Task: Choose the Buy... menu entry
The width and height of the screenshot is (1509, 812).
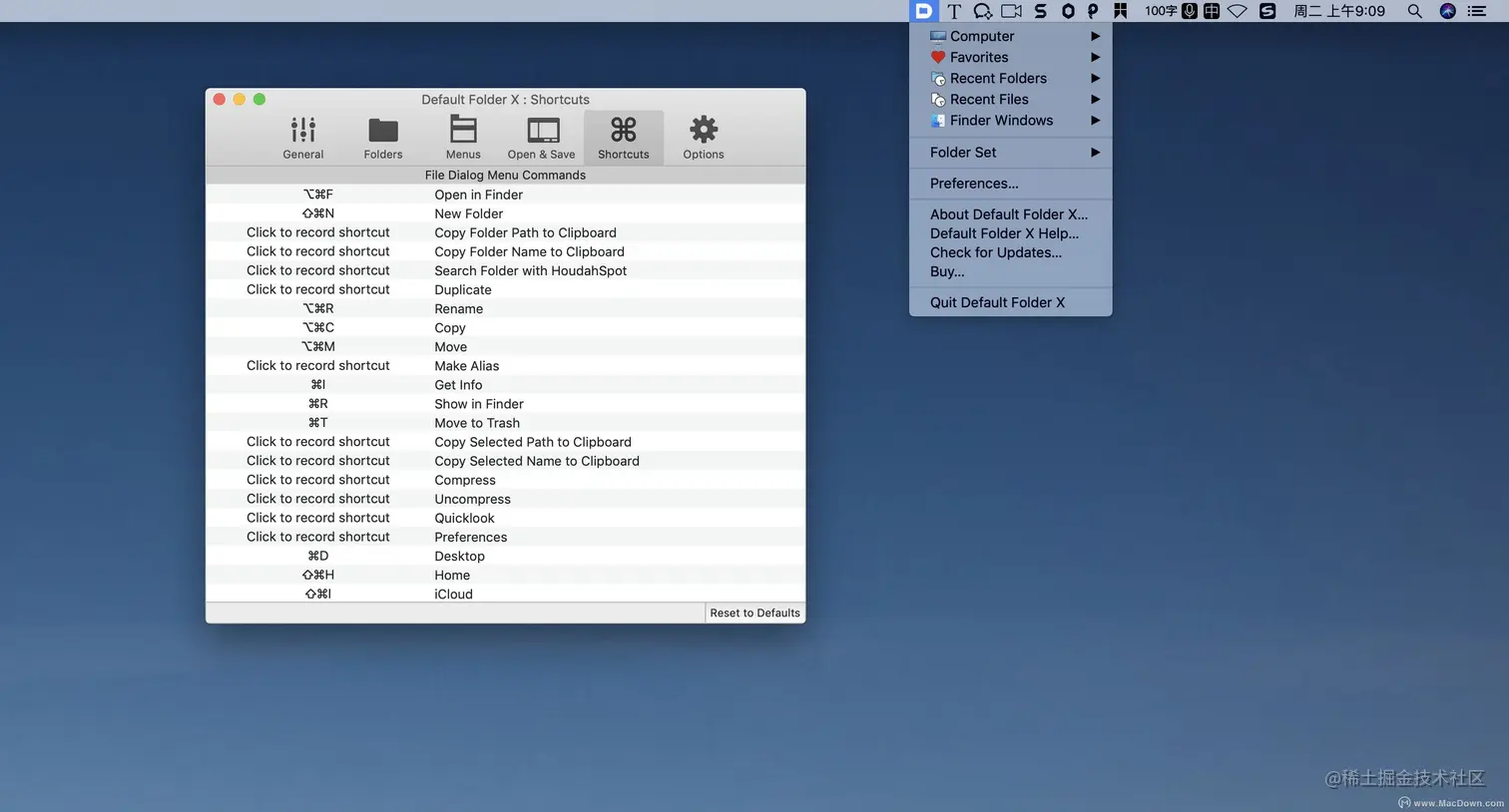Action: tap(1011, 271)
